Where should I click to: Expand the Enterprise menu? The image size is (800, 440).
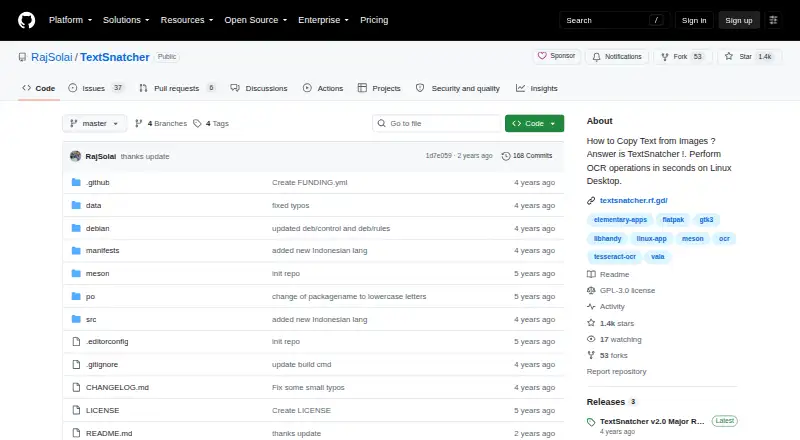tap(323, 20)
